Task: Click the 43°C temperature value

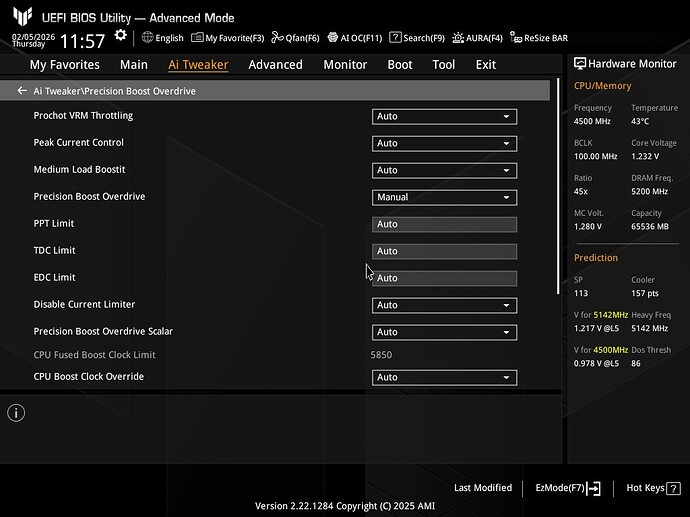Action: (640, 121)
